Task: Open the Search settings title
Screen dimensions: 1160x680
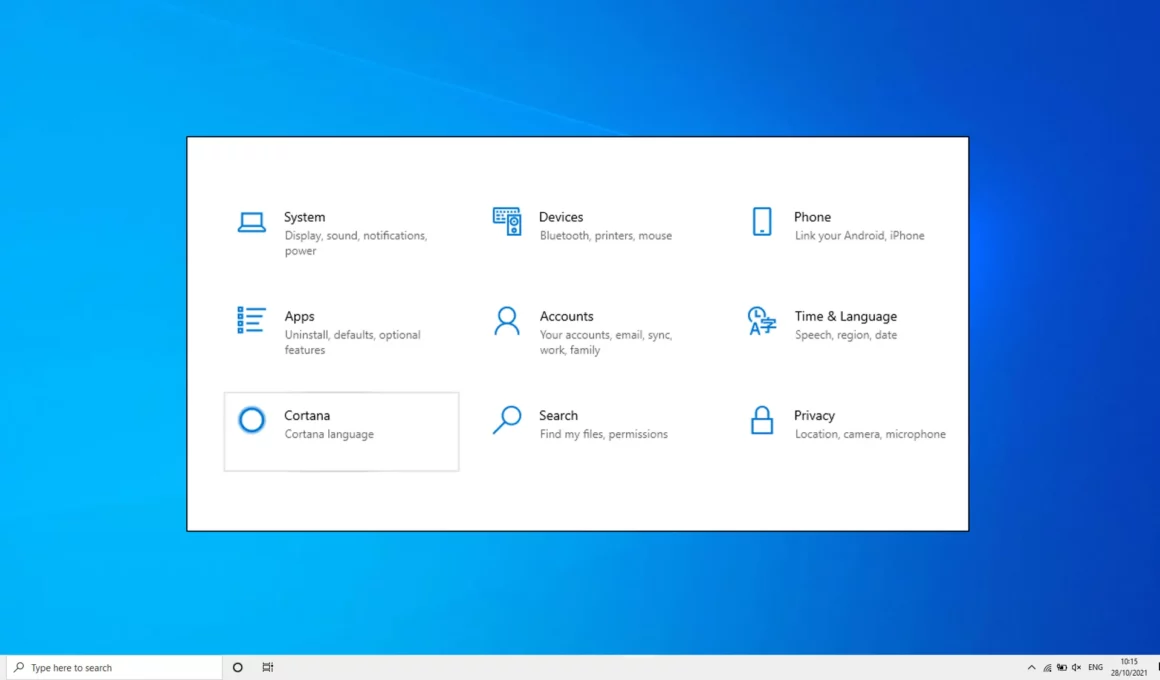Action: click(x=559, y=415)
